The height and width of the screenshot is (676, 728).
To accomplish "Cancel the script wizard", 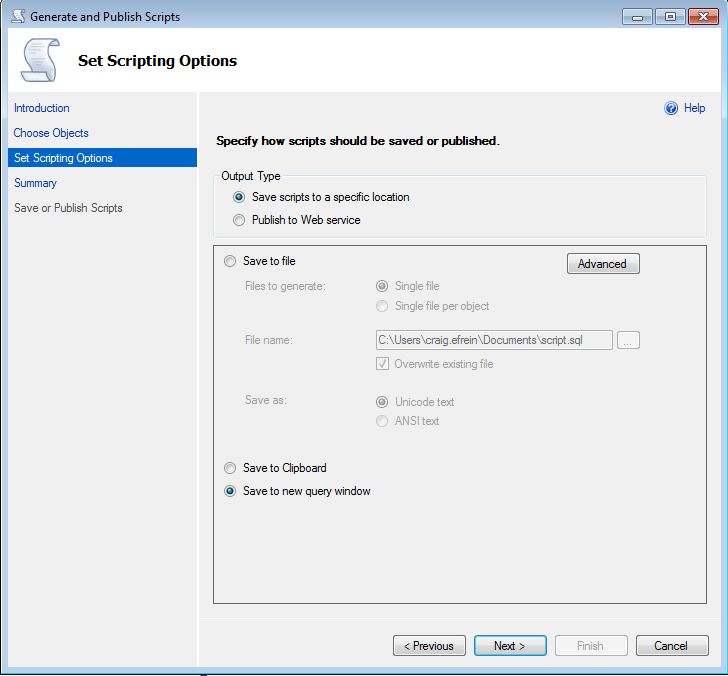I will [672, 646].
